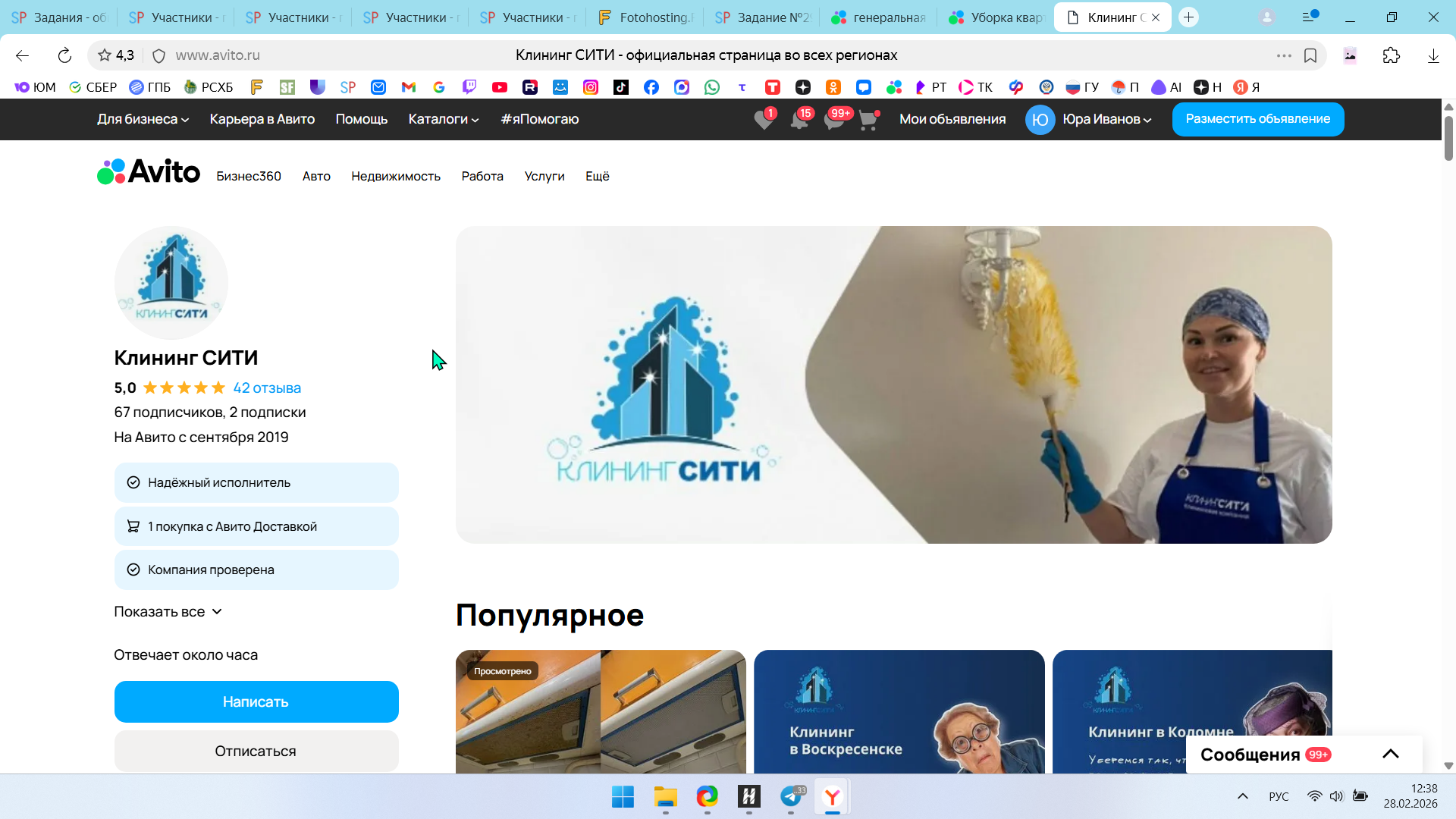This screenshot has width=1456, height=819.
Task: Open the Недвижимость category
Action: pyautogui.click(x=395, y=176)
